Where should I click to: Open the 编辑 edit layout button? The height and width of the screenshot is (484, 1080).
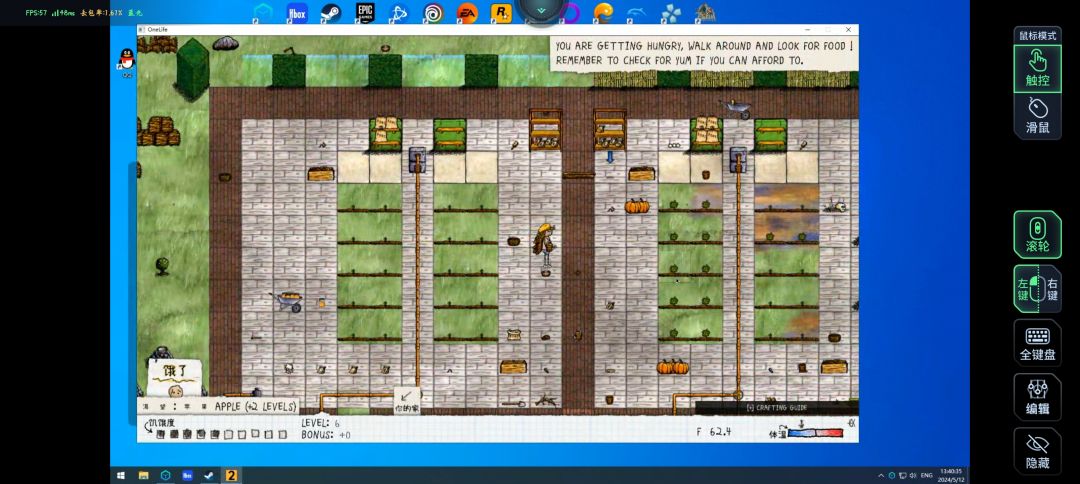click(x=1037, y=397)
